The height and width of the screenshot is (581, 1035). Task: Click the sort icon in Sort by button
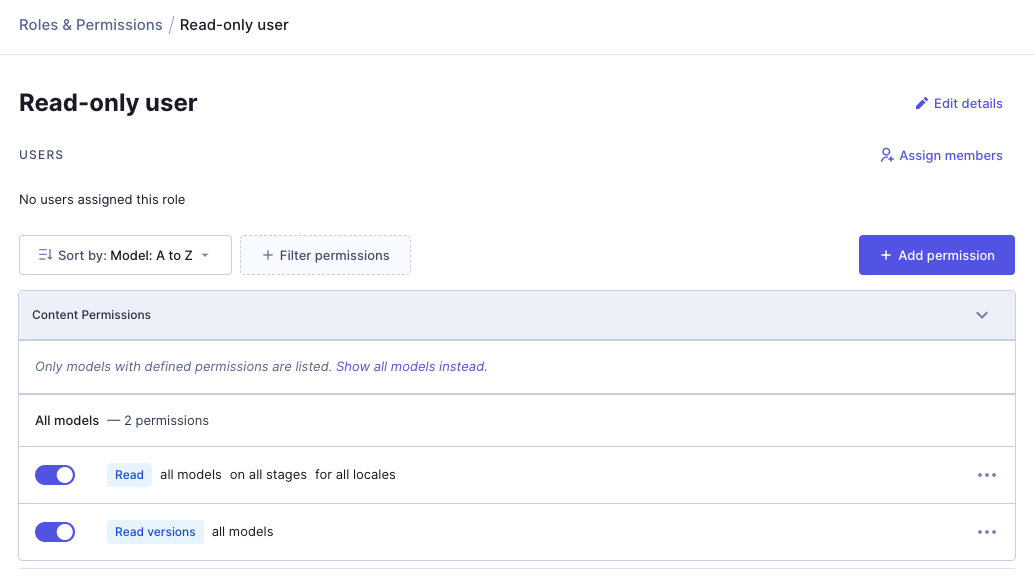click(45, 255)
